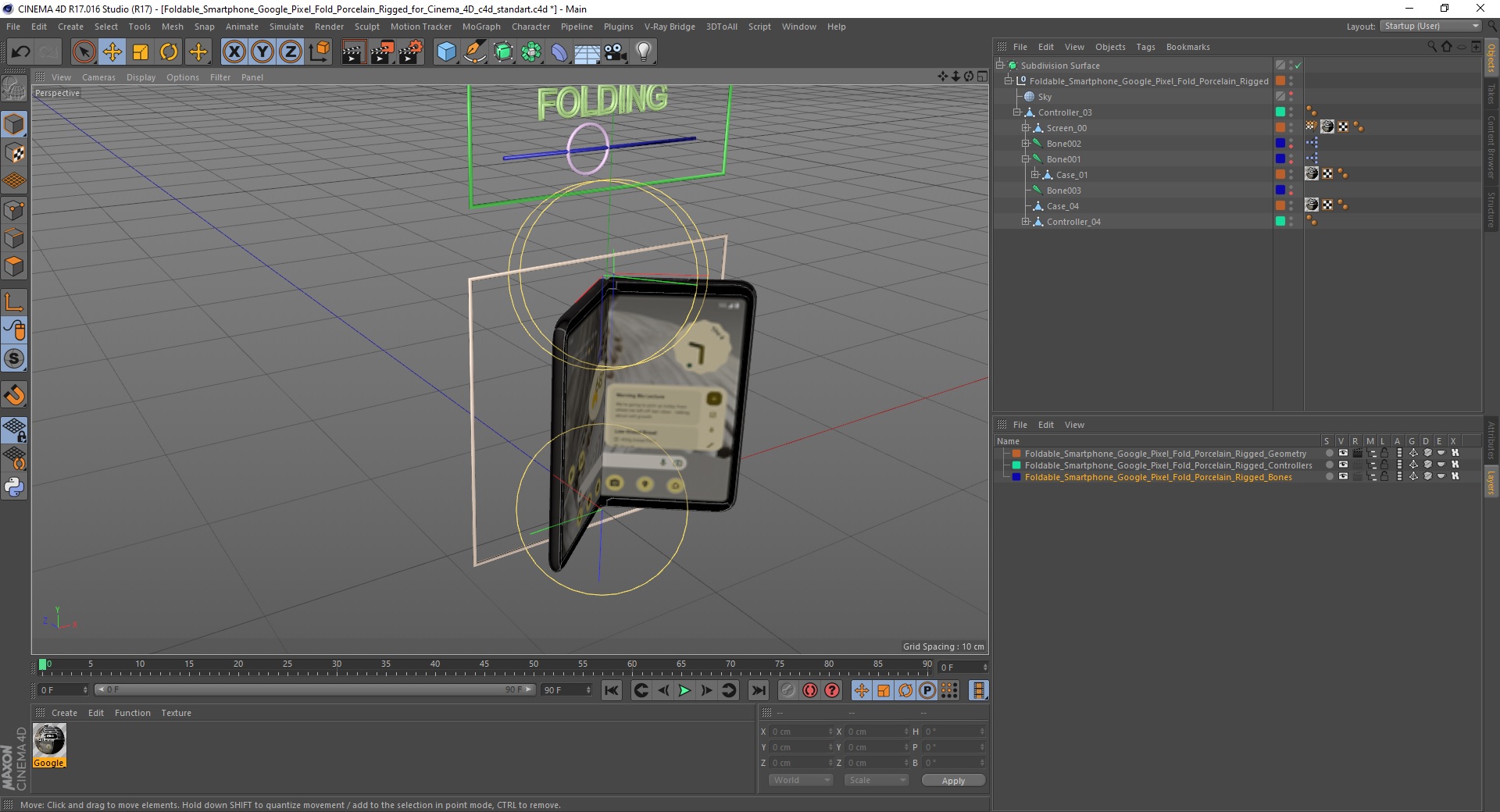Expand the Screen_00 object

coord(1026,128)
